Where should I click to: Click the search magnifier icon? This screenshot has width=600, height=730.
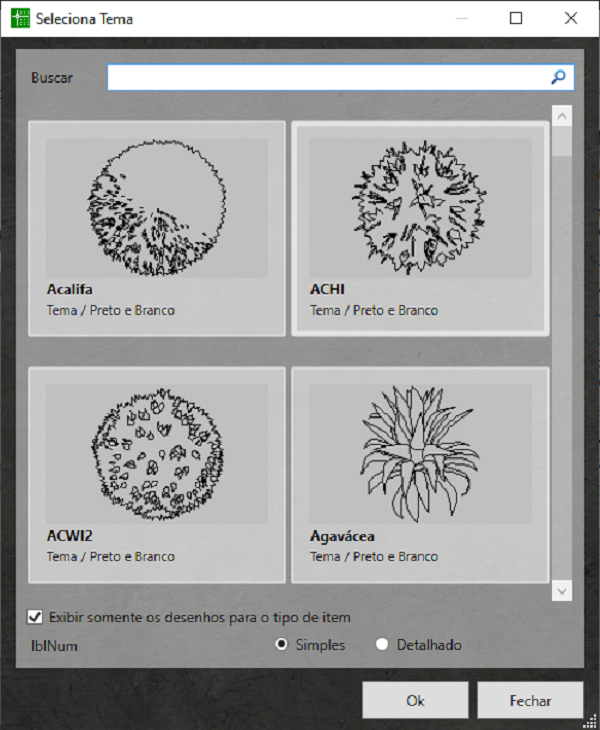[559, 77]
